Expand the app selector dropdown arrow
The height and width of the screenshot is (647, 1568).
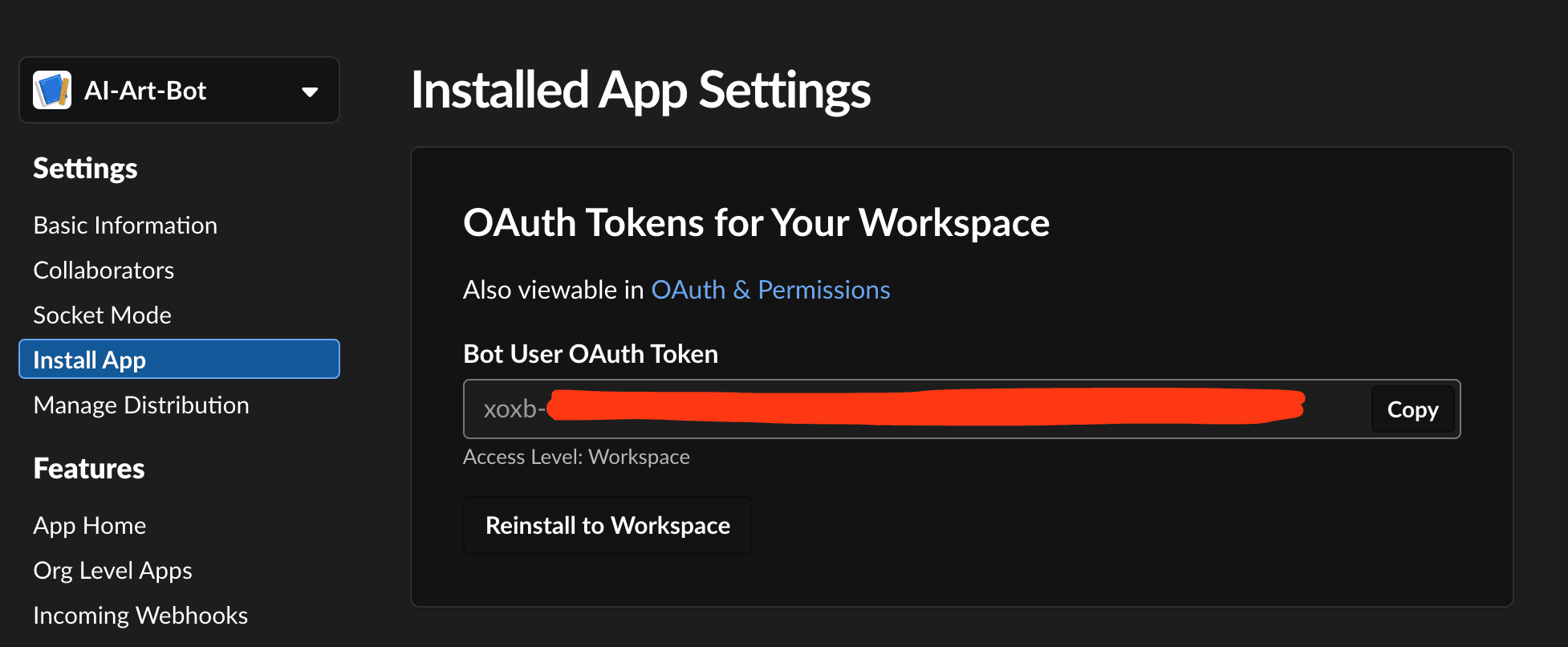(x=310, y=92)
